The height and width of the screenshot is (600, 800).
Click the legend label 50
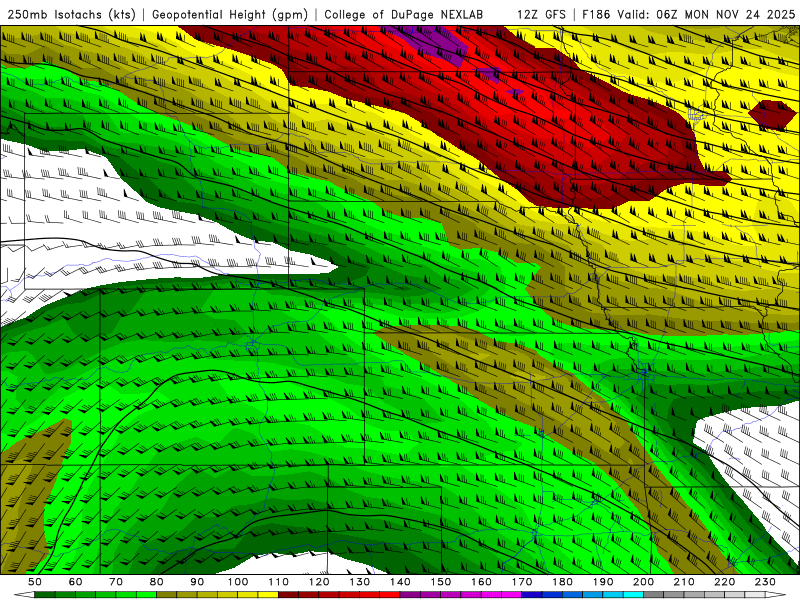35,582
